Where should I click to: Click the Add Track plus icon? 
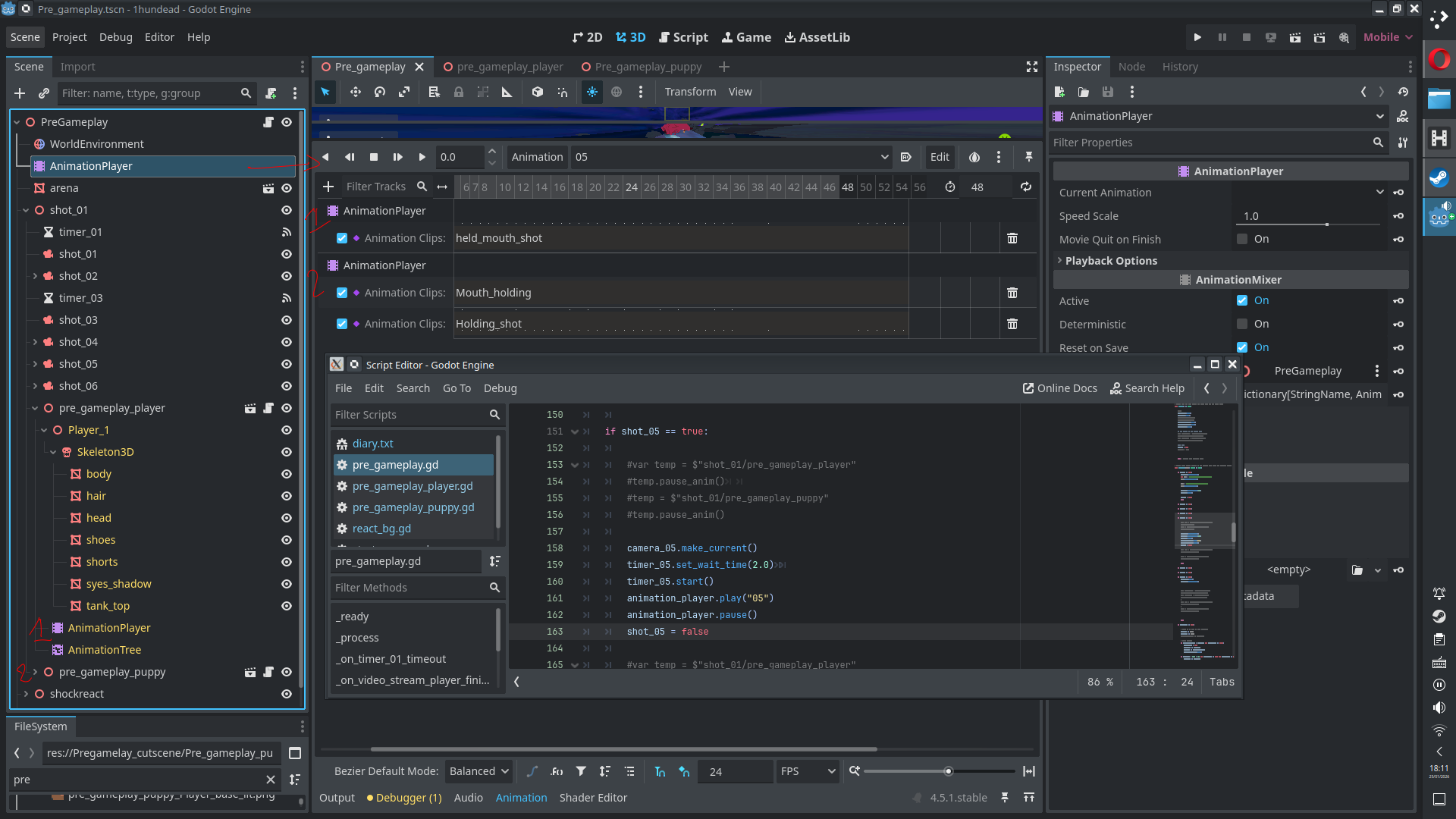[328, 187]
